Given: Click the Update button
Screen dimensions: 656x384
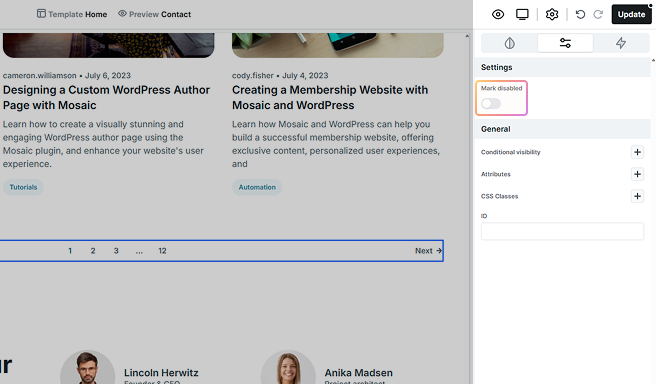Looking at the screenshot, I should pyautogui.click(x=631, y=14).
